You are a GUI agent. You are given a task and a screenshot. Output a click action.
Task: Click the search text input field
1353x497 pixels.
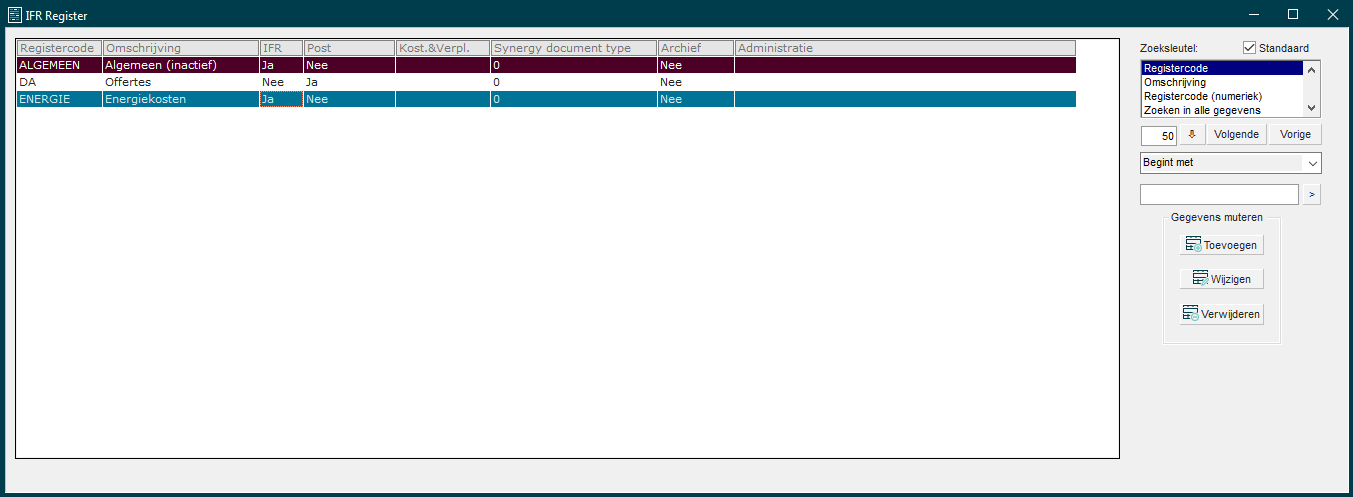[1219, 194]
